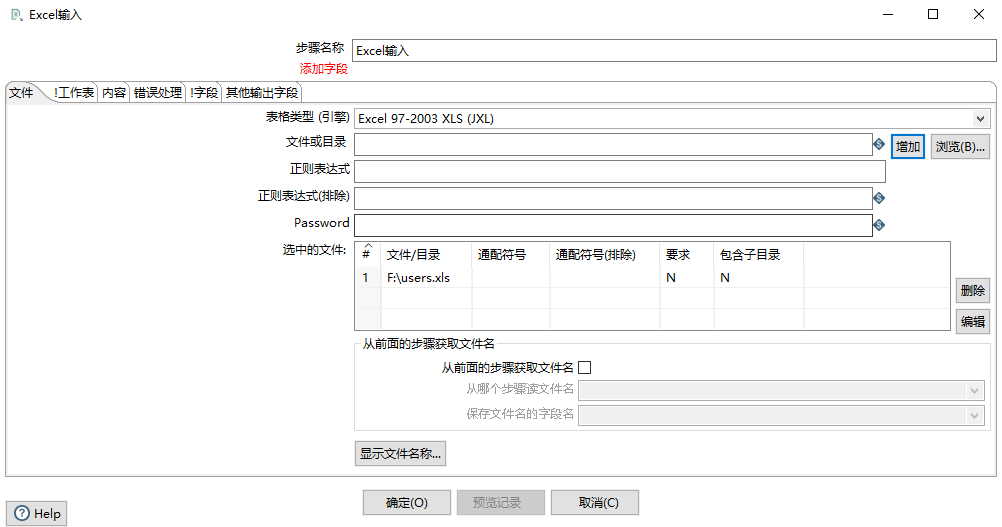Click 显示文件名称... button
The height and width of the screenshot is (527, 1002).
[400, 454]
